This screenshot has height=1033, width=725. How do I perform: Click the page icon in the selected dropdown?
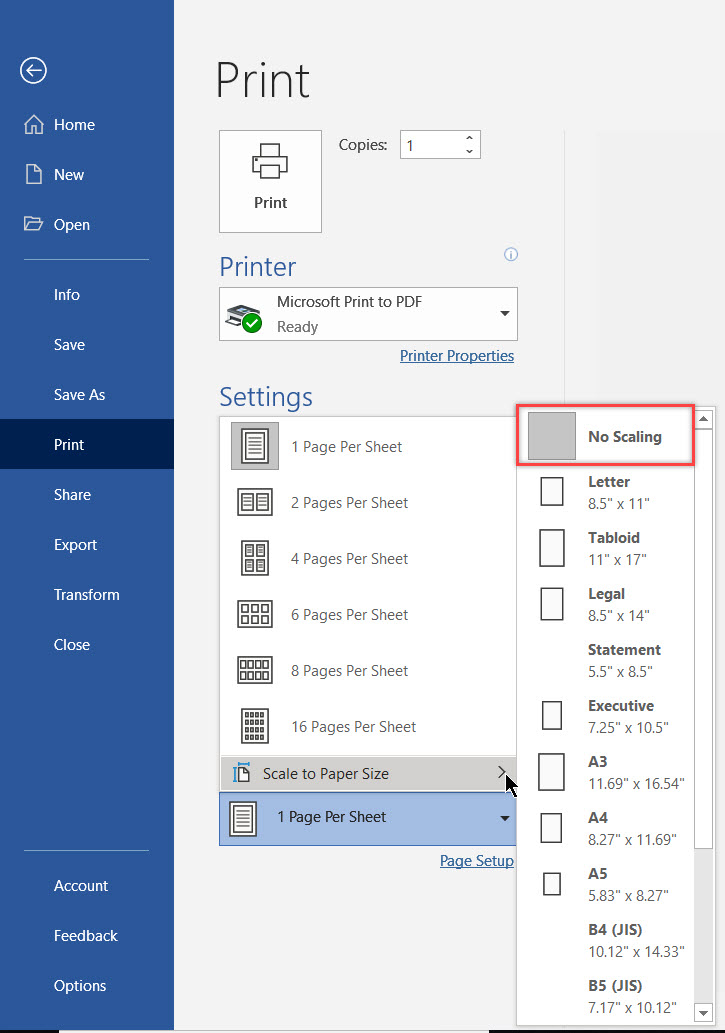(243, 819)
